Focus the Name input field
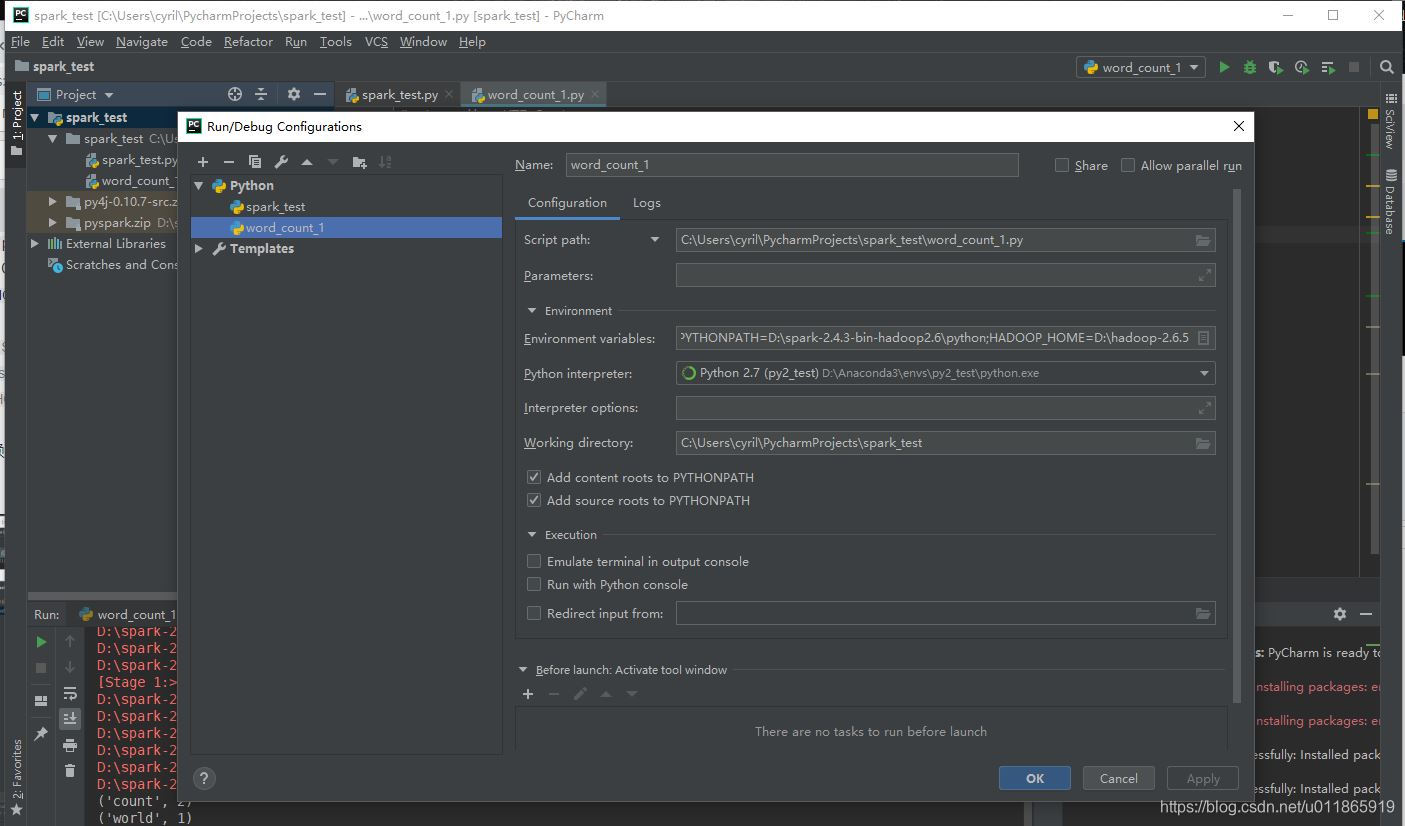The height and width of the screenshot is (826, 1405). click(x=792, y=165)
